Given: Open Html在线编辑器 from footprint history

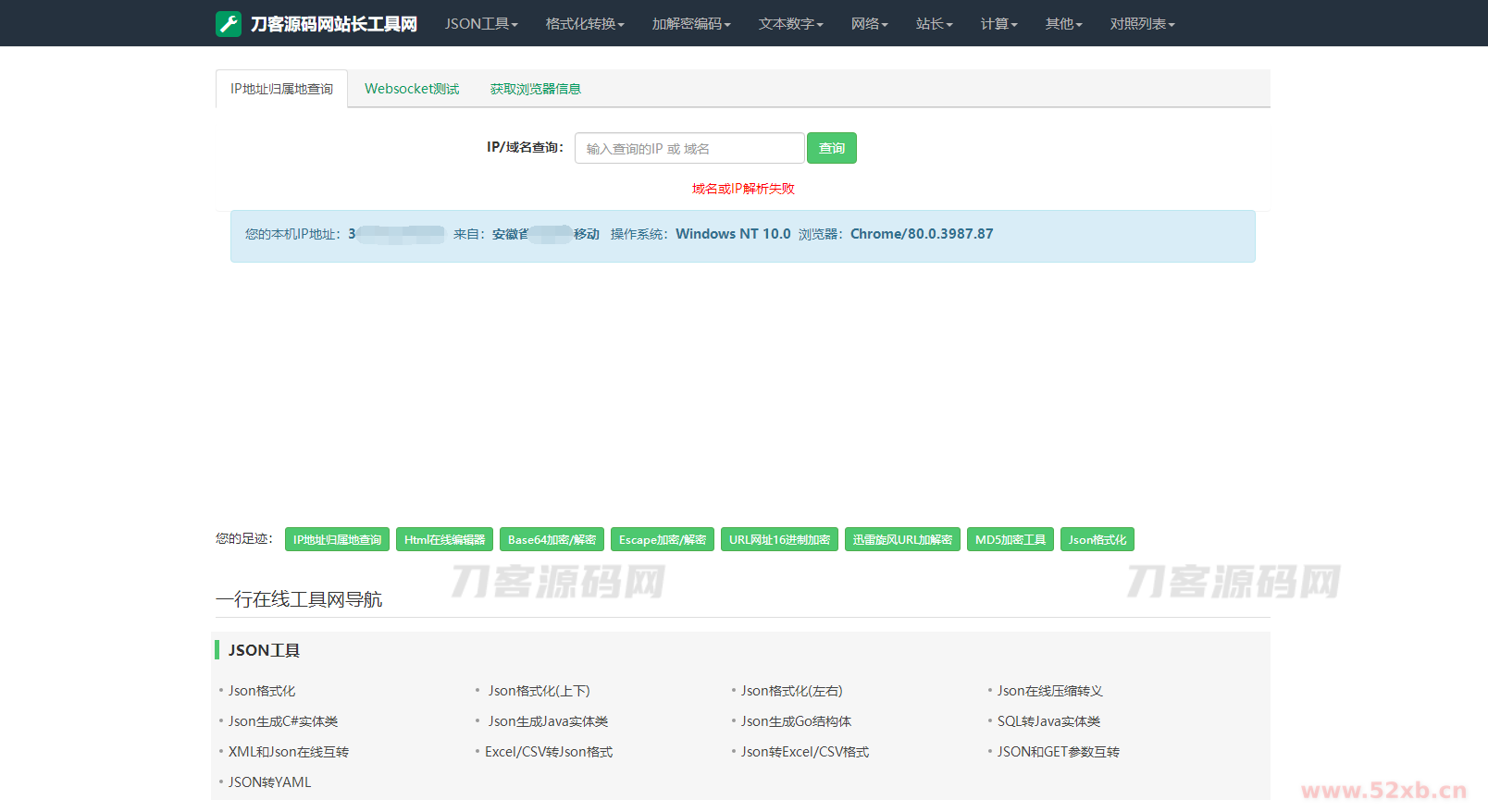Looking at the screenshot, I should click(444, 539).
